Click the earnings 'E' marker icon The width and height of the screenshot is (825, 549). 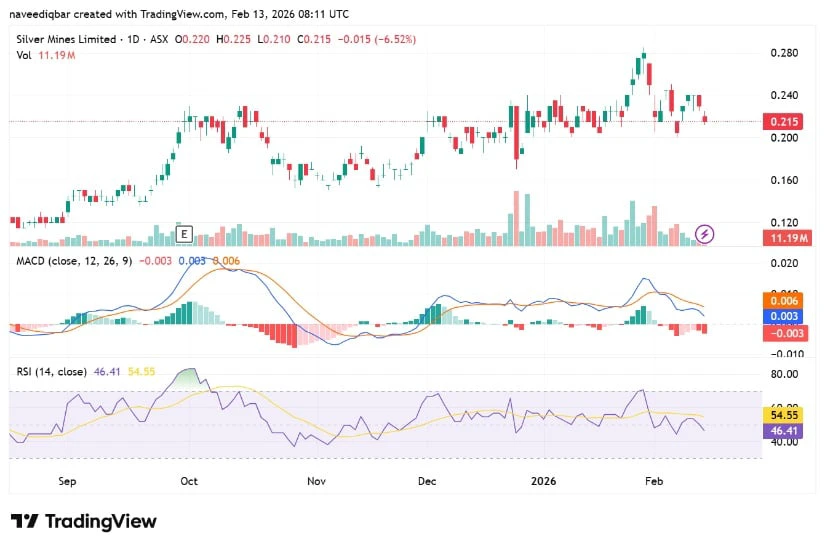point(184,234)
